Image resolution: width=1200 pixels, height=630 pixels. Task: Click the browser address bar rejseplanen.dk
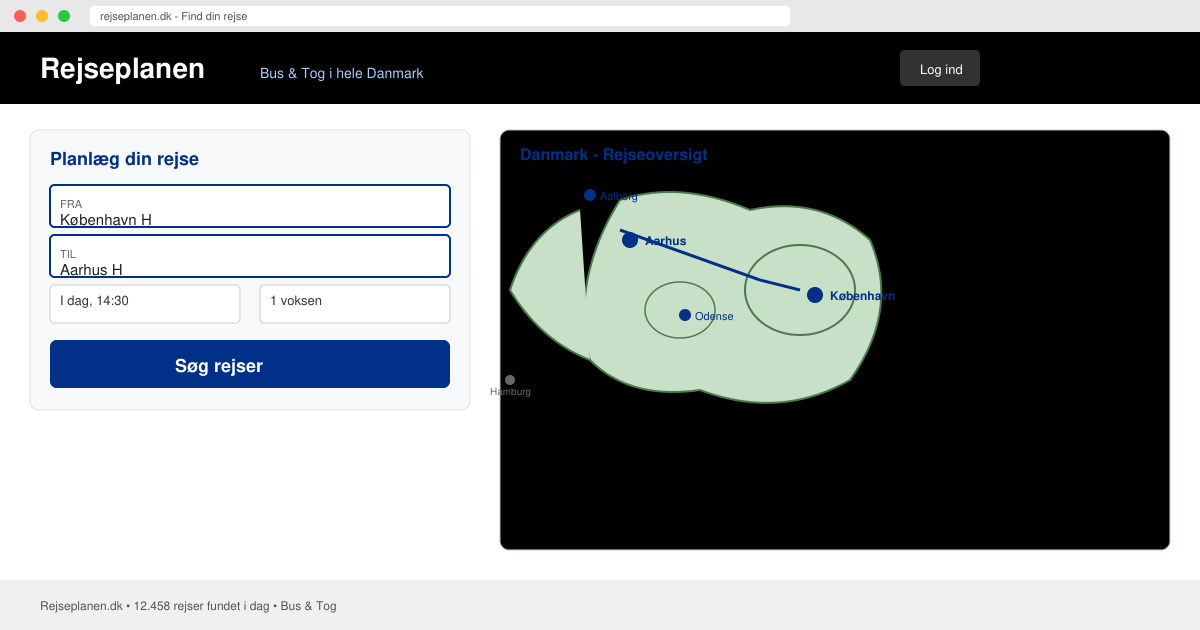[x=440, y=16]
